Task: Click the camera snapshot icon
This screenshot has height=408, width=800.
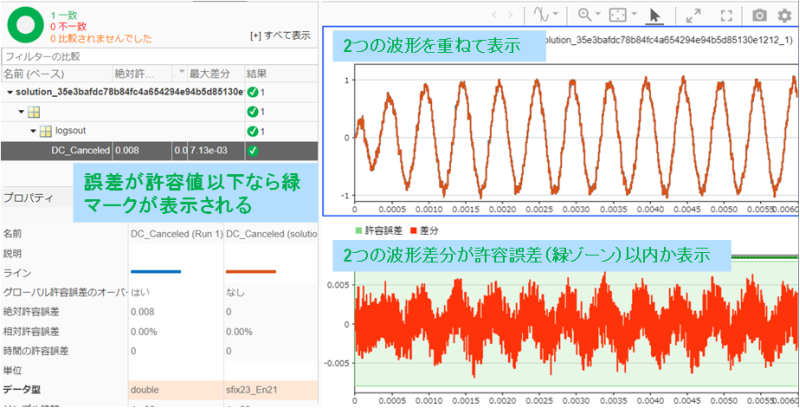Action: point(760,16)
